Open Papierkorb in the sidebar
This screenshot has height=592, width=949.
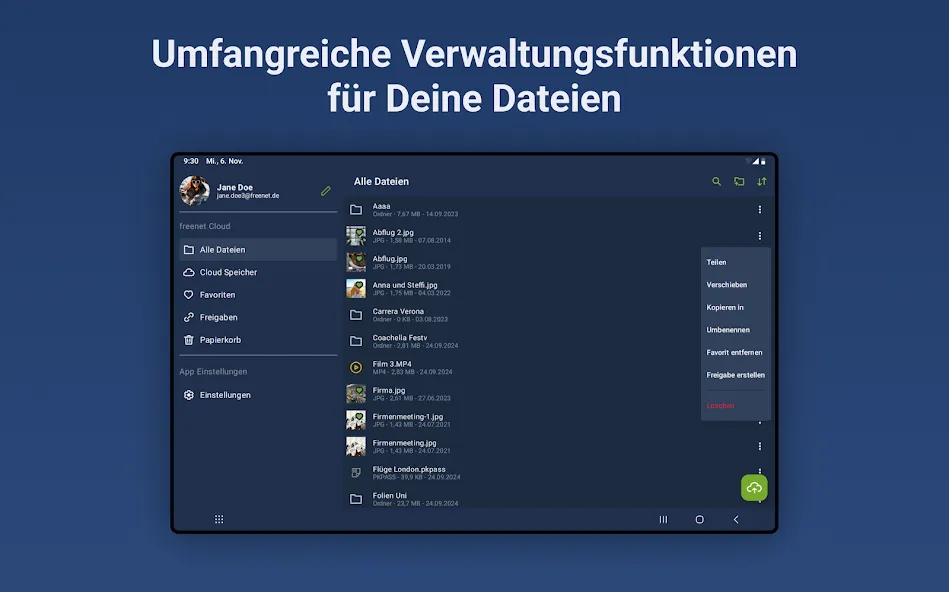258,340
